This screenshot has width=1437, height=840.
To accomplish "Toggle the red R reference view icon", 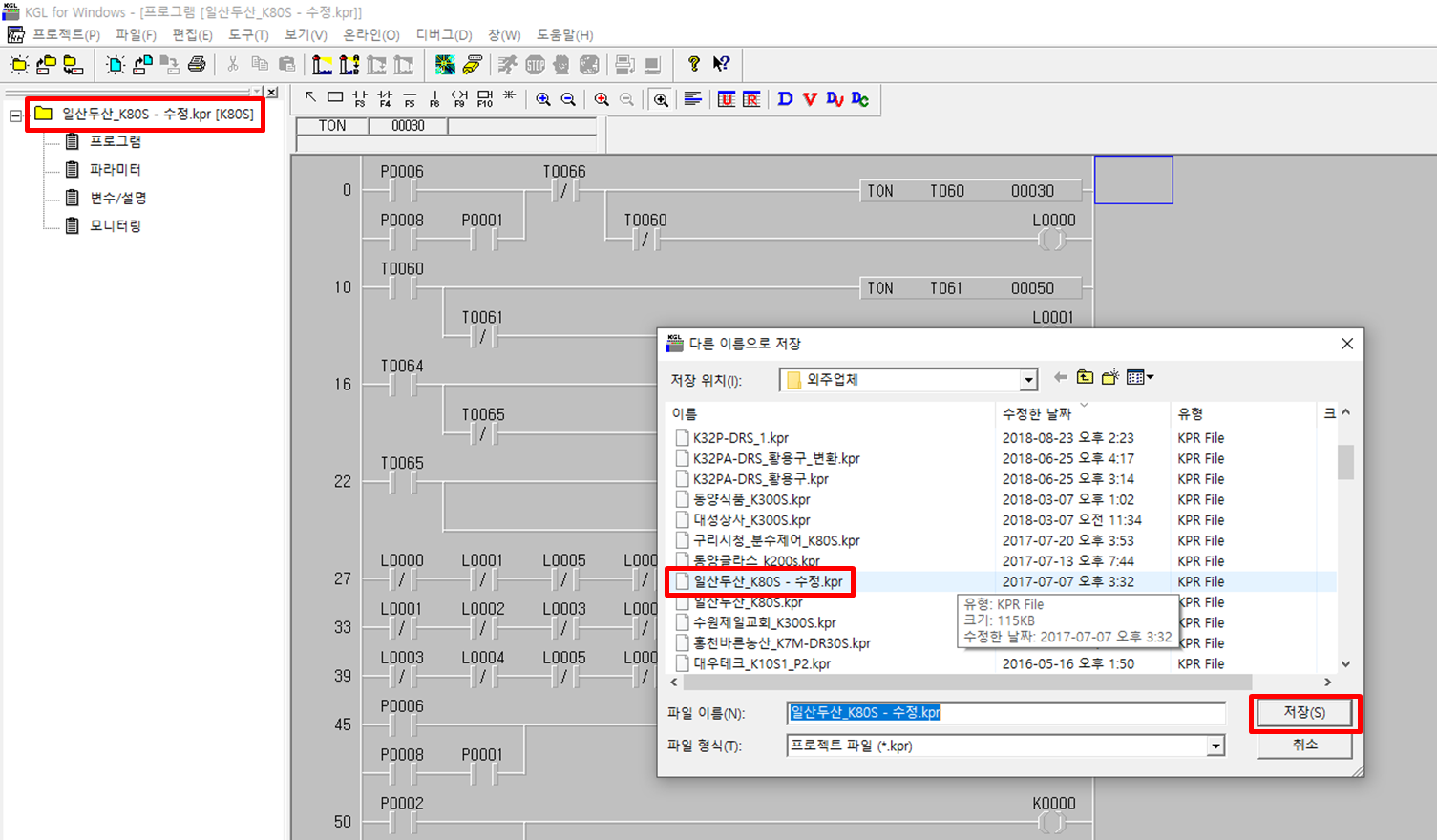I will (x=752, y=98).
